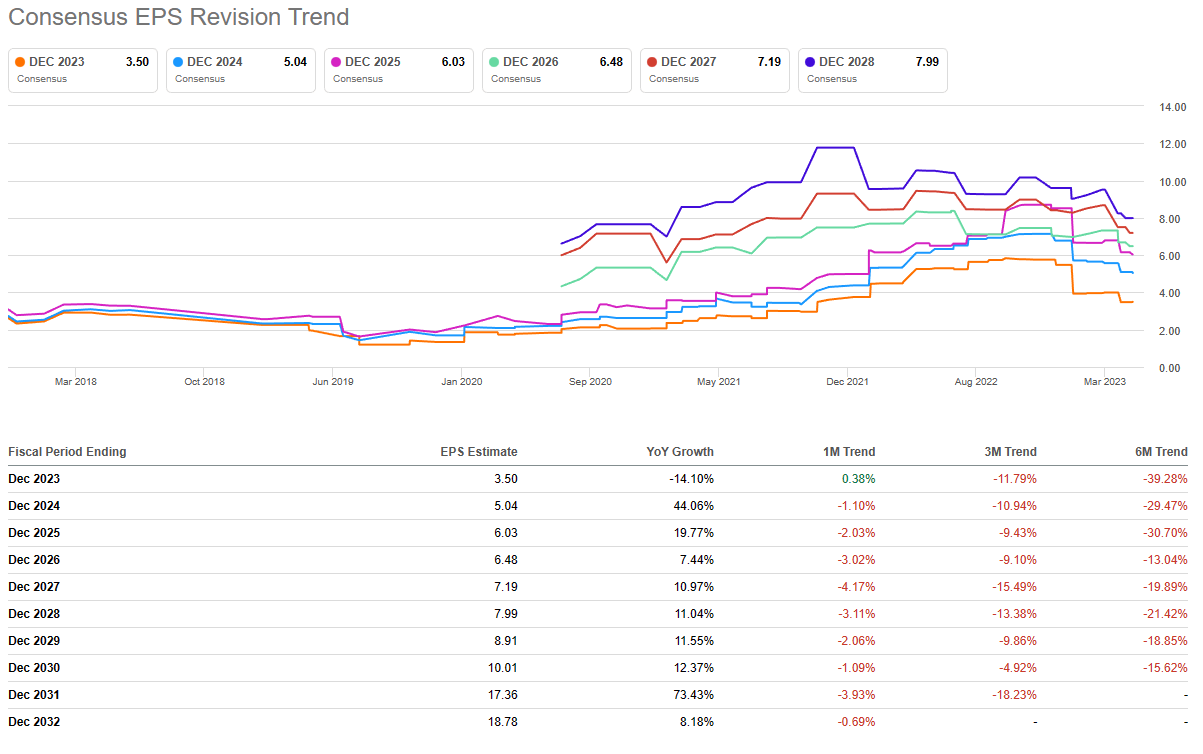The width and height of the screenshot is (1203, 754).
Task: Click the red DEC 2027 legend dot
Action: tap(652, 62)
